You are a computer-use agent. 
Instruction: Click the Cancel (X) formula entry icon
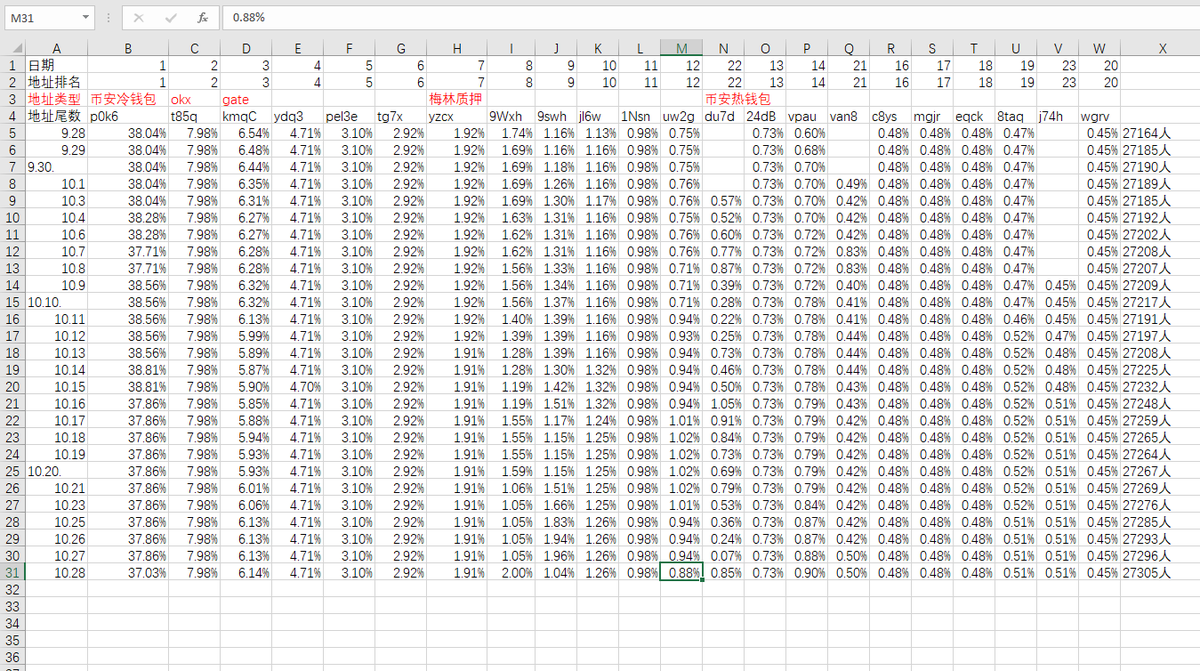coord(138,18)
